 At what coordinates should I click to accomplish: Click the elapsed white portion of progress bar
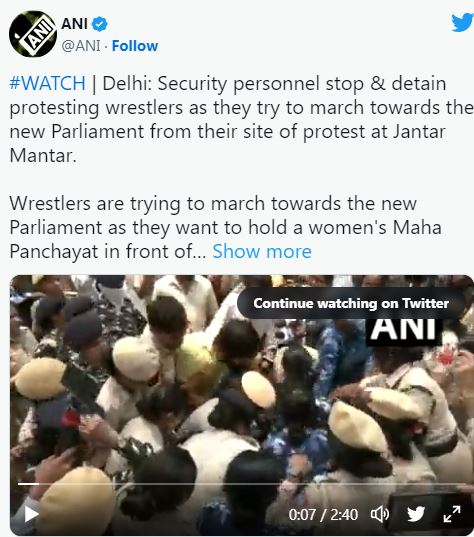(x=28, y=484)
